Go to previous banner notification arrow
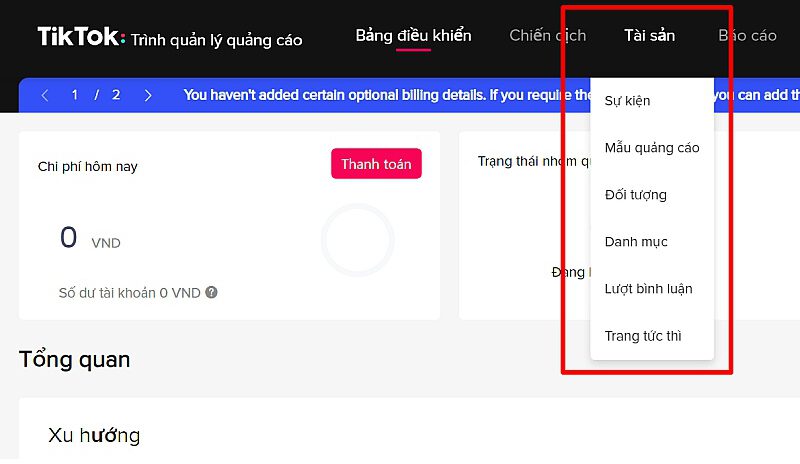This screenshot has width=800, height=464. coord(45,95)
